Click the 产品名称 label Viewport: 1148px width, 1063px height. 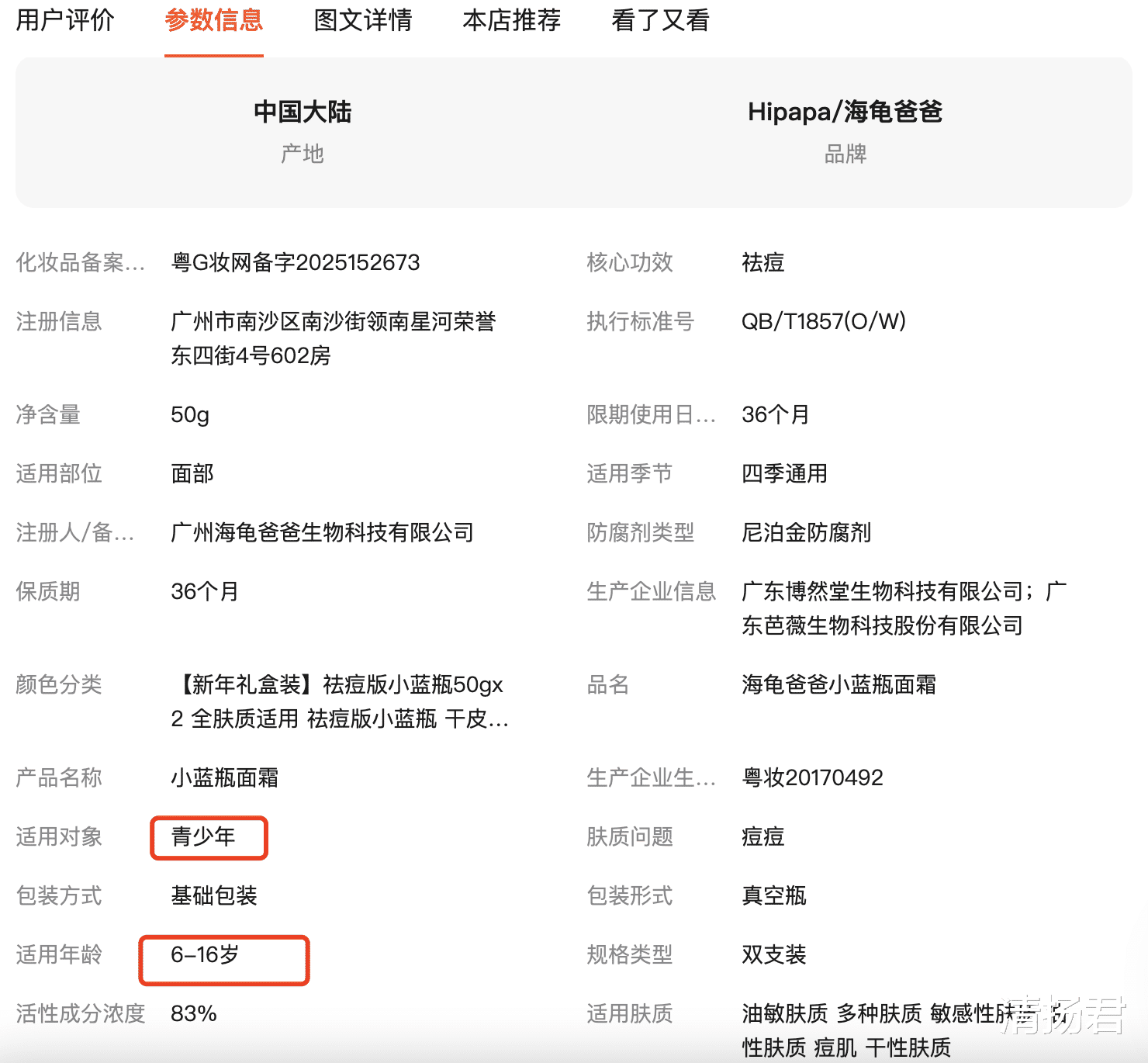click(x=59, y=777)
